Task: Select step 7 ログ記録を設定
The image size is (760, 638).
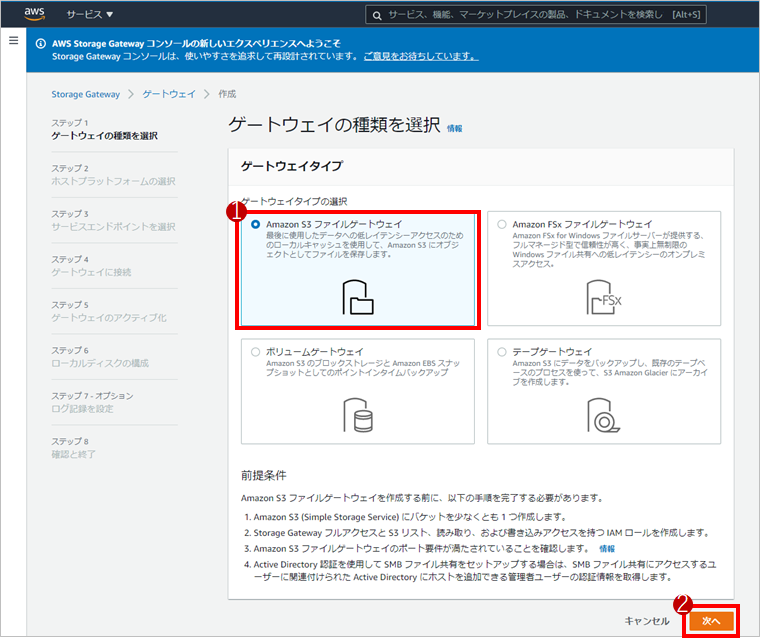Action: (82, 409)
